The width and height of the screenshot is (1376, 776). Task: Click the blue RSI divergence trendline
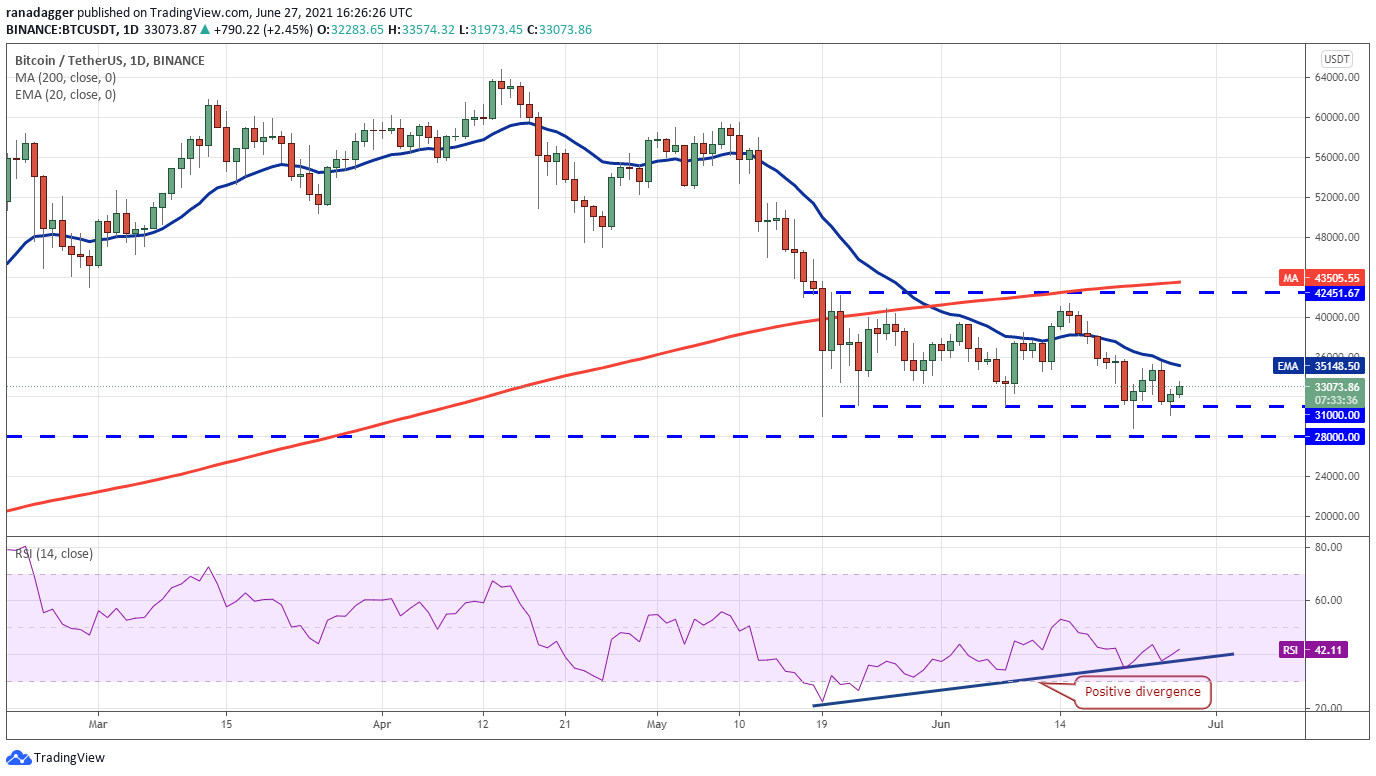(x=1023, y=680)
